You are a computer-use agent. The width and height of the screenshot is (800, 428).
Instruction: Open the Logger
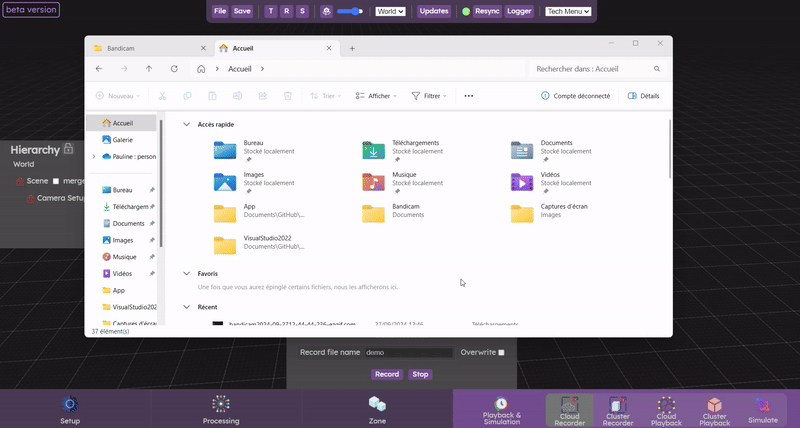(519, 11)
